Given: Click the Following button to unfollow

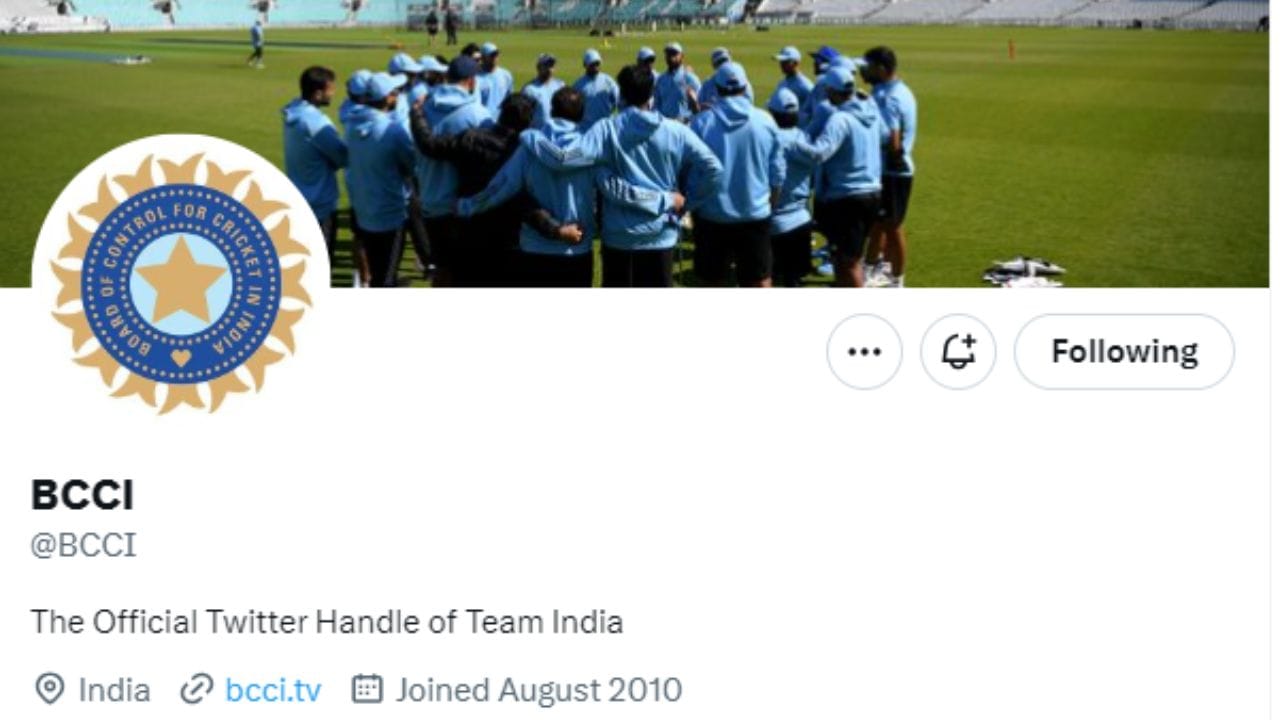Looking at the screenshot, I should (x=1124, y=352).
